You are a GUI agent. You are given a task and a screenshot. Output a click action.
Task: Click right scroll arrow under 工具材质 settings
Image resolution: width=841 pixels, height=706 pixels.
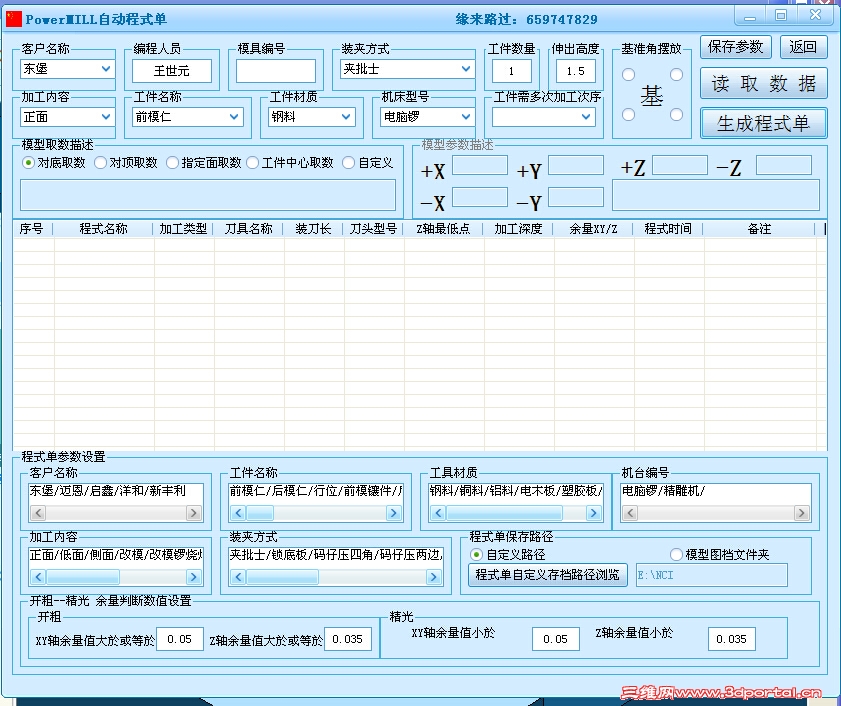pos(593,513)
